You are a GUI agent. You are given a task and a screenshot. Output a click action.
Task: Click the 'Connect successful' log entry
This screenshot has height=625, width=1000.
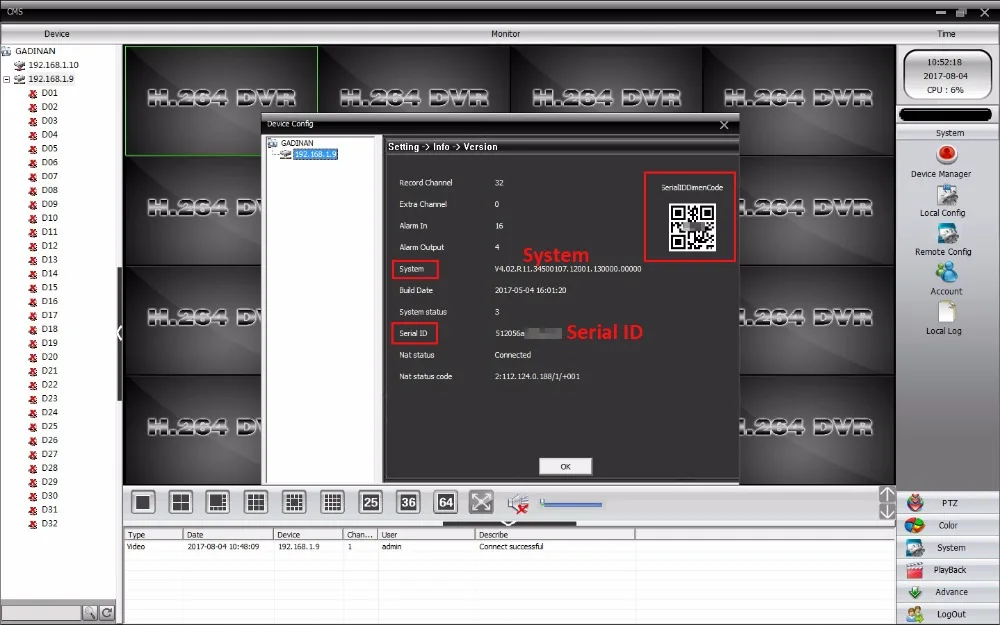coord(511,547)
